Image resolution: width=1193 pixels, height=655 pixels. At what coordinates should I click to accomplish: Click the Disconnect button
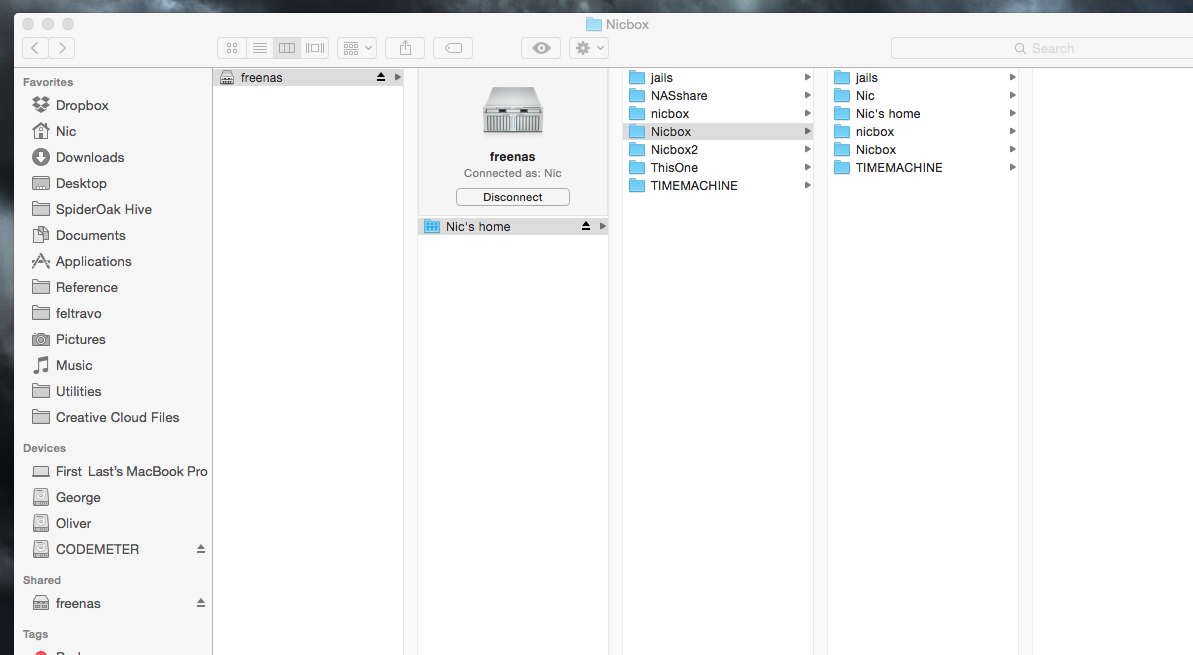pos(513,197)
